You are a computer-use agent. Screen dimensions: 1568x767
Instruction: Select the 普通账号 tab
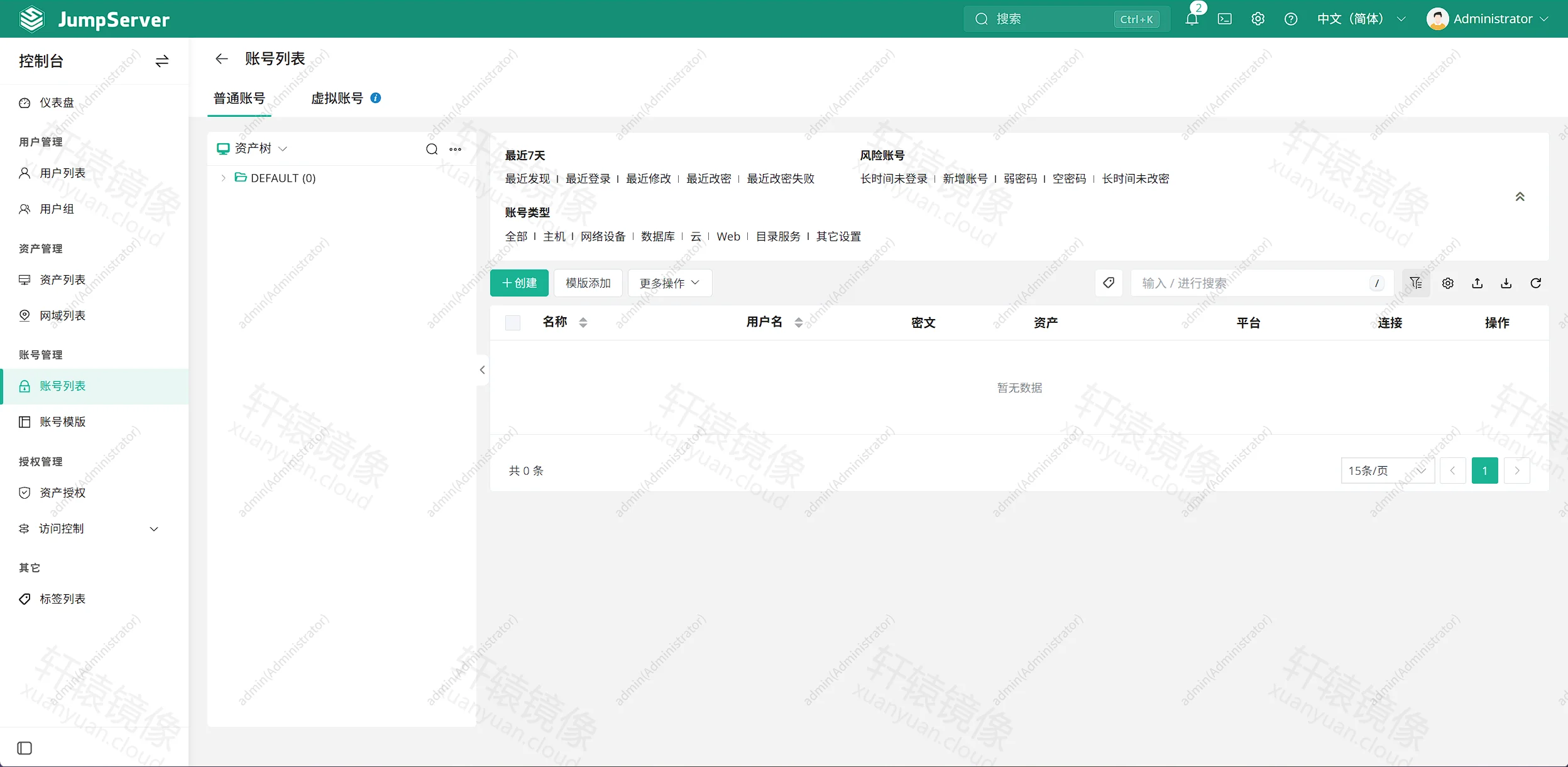coord(239,98)
